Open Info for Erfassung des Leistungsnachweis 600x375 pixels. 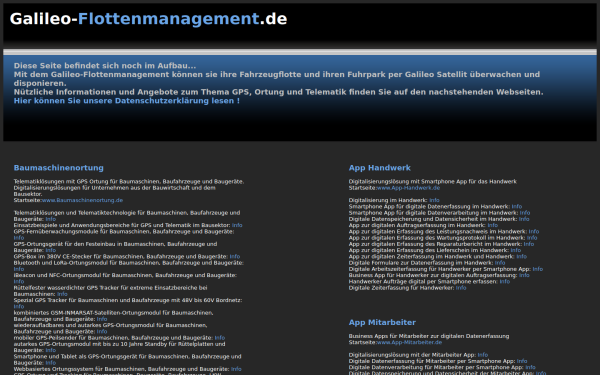click(x=534, y=232)
